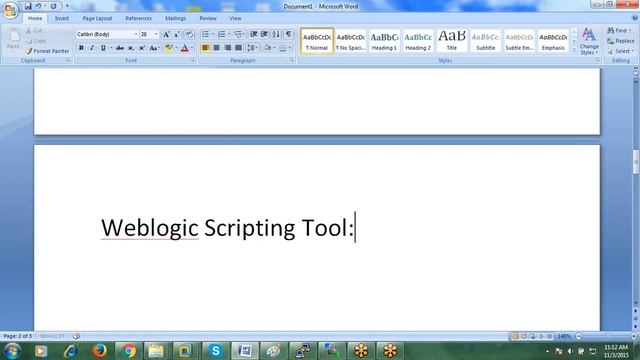640x360 pixels.
Task: Click the Replace button
Action: click(620, 41)
